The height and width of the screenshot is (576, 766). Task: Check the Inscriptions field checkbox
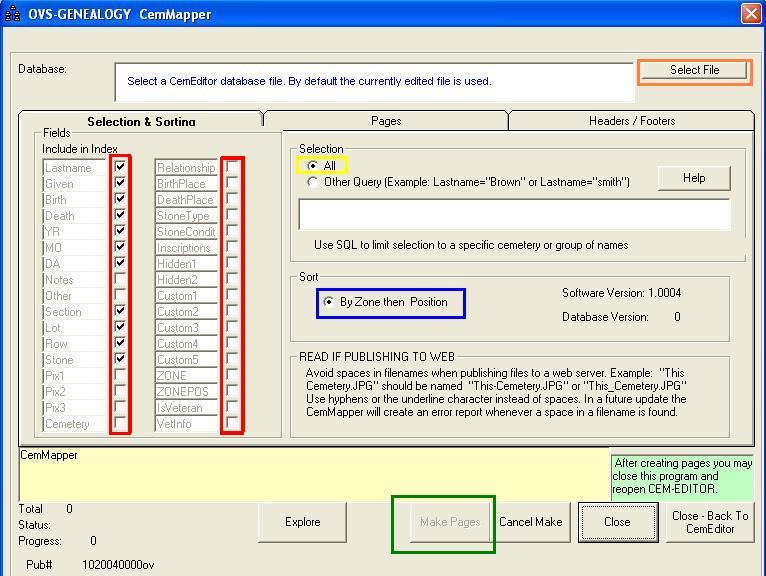pos(232,247)
